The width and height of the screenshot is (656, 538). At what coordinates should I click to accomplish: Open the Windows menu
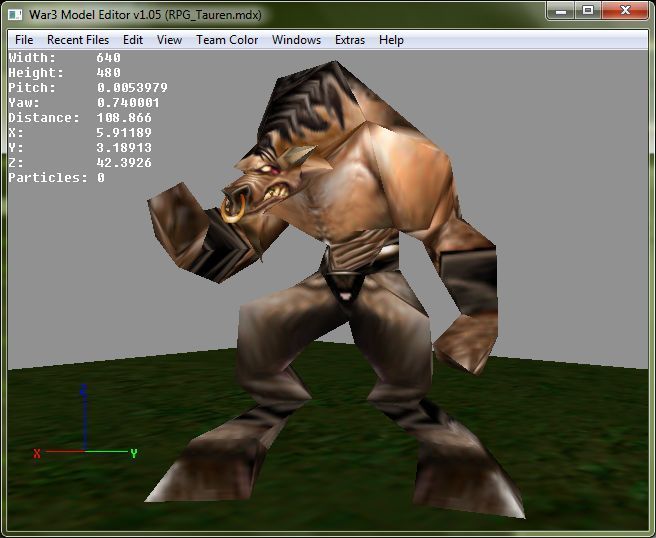point(296,40)
